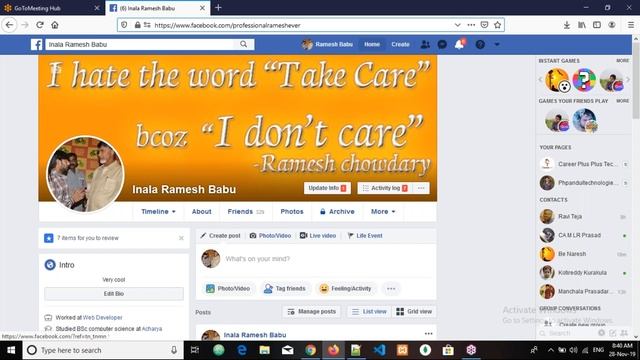Go back in browser

pyautogui.click(x=9, y=25)
